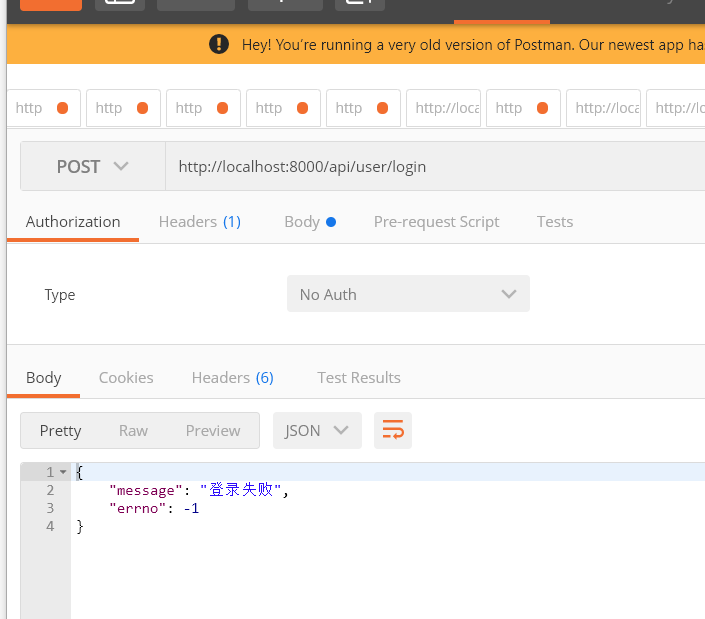Click the orange unsaved dot on first http tab
This screenshot has width=705, height=619.
[63, 108]
